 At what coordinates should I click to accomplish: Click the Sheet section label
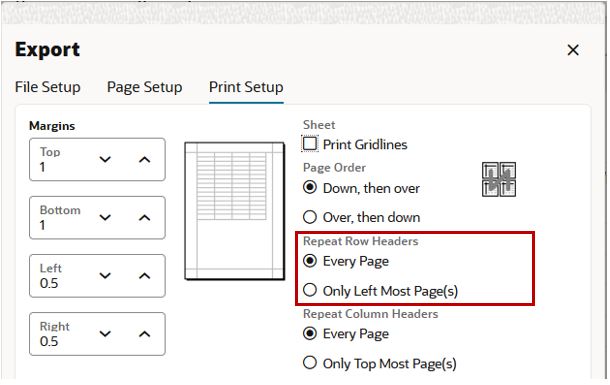pyautogui.click(x=319, y=125)
